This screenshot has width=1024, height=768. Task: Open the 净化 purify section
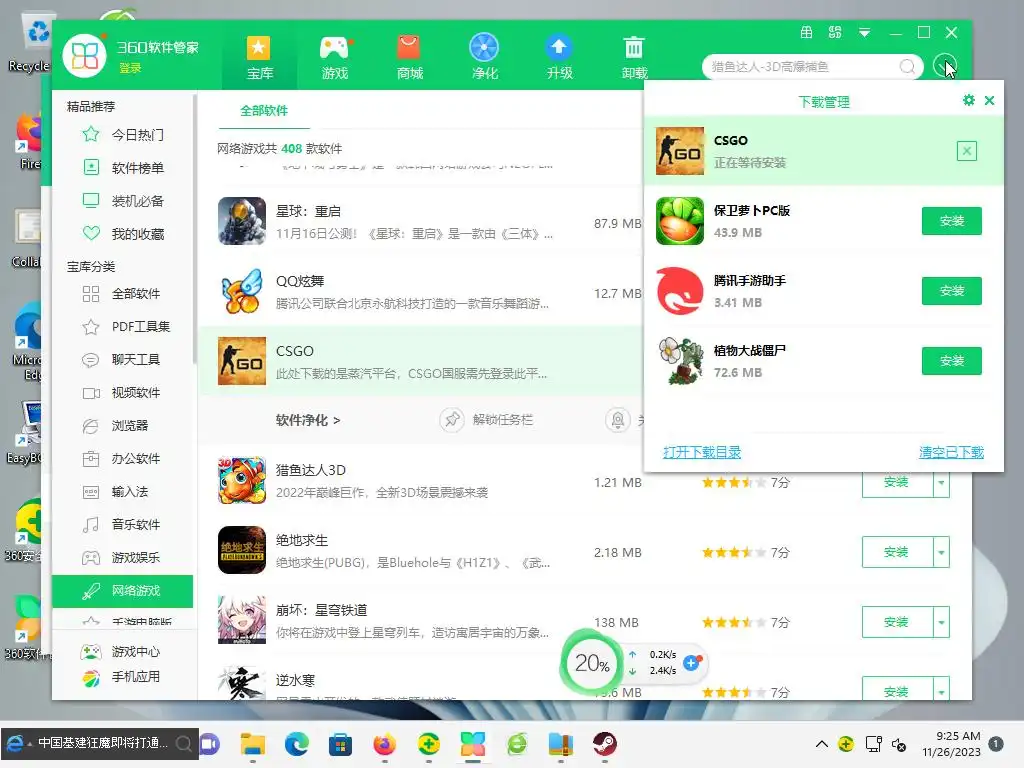pyautogui.click(x=484, y=57)
